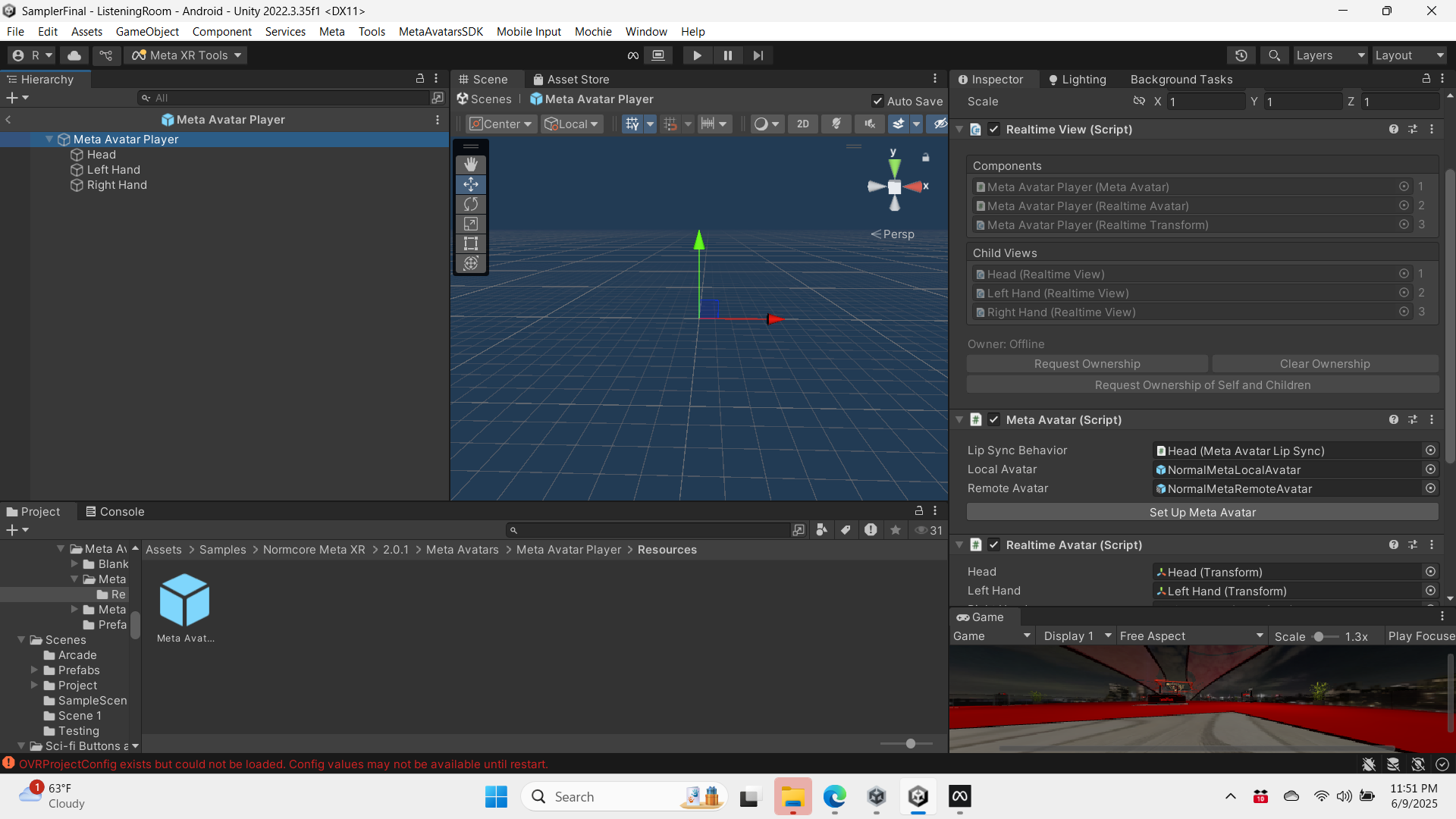Viewport: 1456px width, 819px height.
Task: Open the Unity Cloud services icon
Action: pyautogui.click(x=74, y=55)
